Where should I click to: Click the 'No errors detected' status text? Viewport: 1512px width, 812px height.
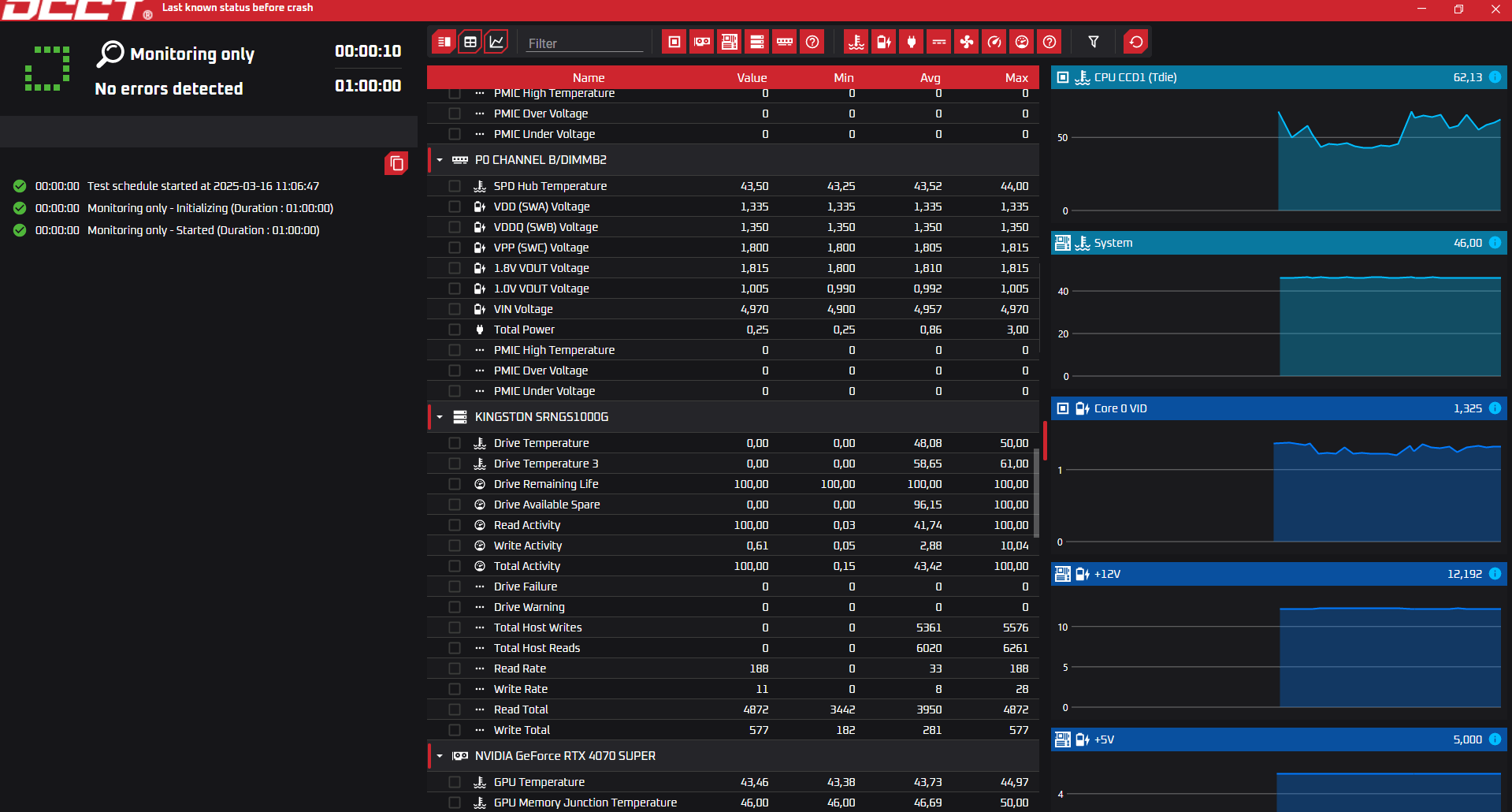pos(169,89)
